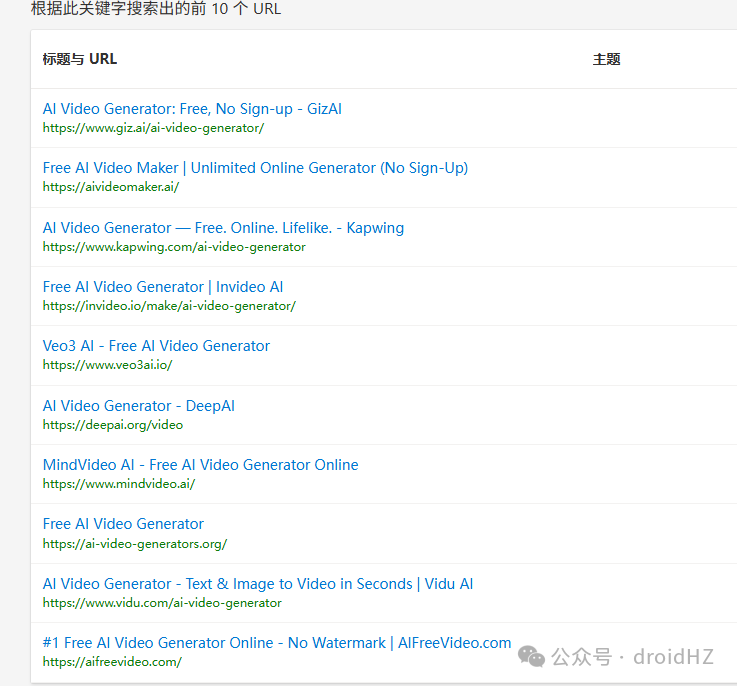Open Free AI Video Generator Invideo AI link
The image size is (737, 686).
click(x=163, y=287)
